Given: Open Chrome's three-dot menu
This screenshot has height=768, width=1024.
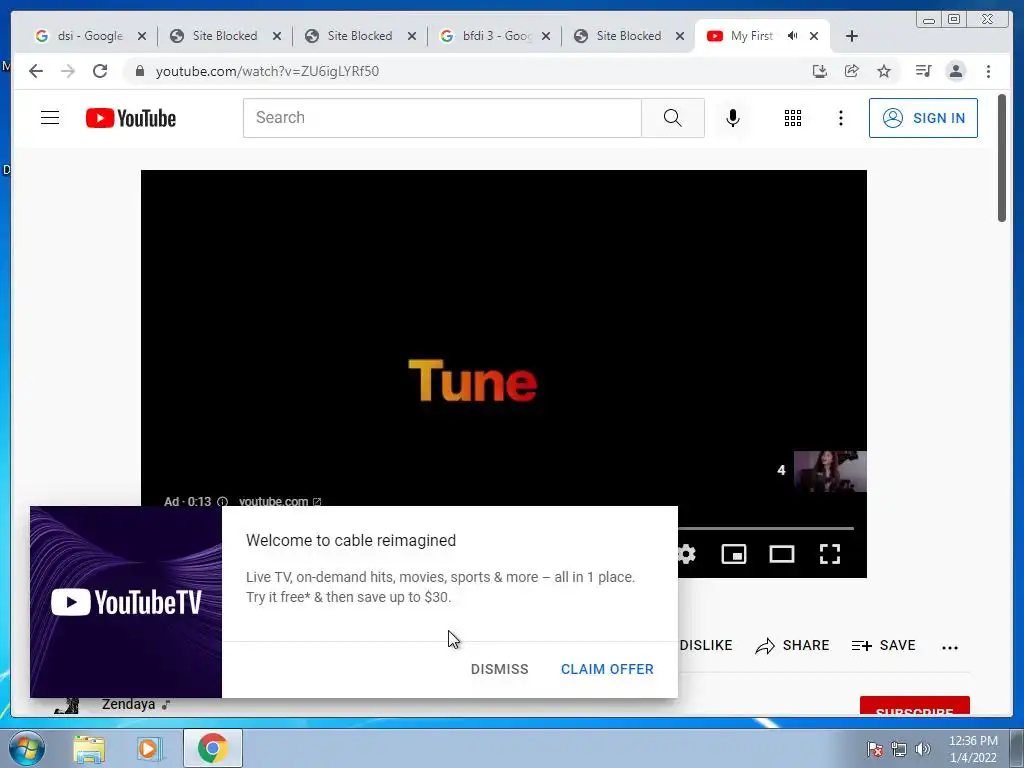Looking at the screenshot, I should [988, 71].
